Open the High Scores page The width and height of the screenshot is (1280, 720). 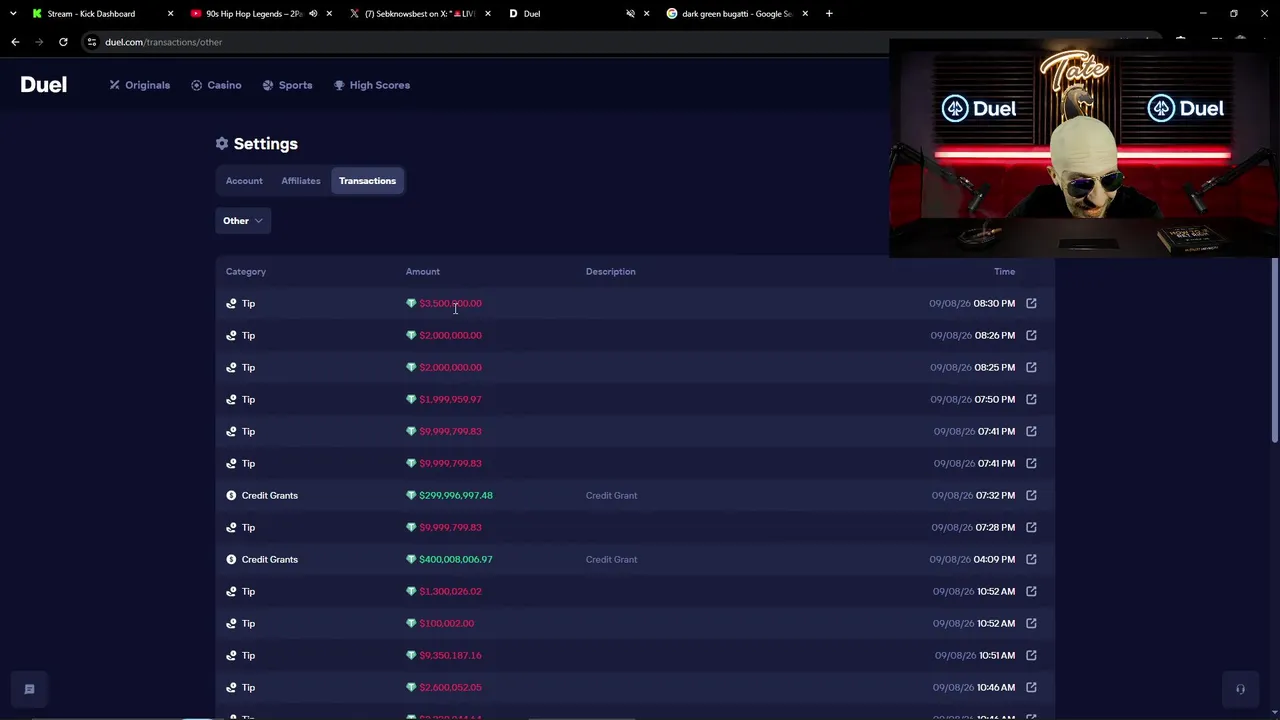click(372, 85)
